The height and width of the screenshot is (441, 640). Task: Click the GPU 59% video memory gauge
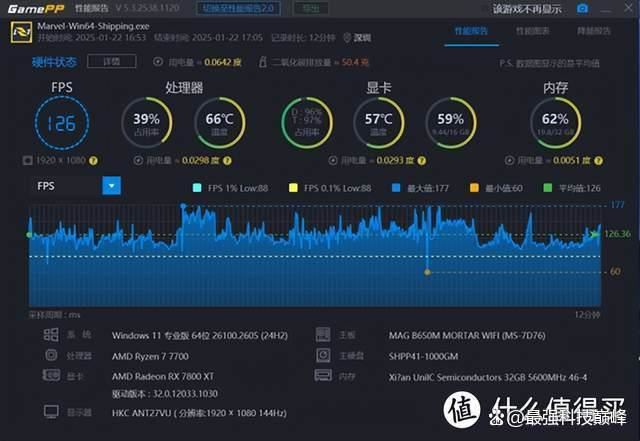pyautogui.click(x=450, y=124)
